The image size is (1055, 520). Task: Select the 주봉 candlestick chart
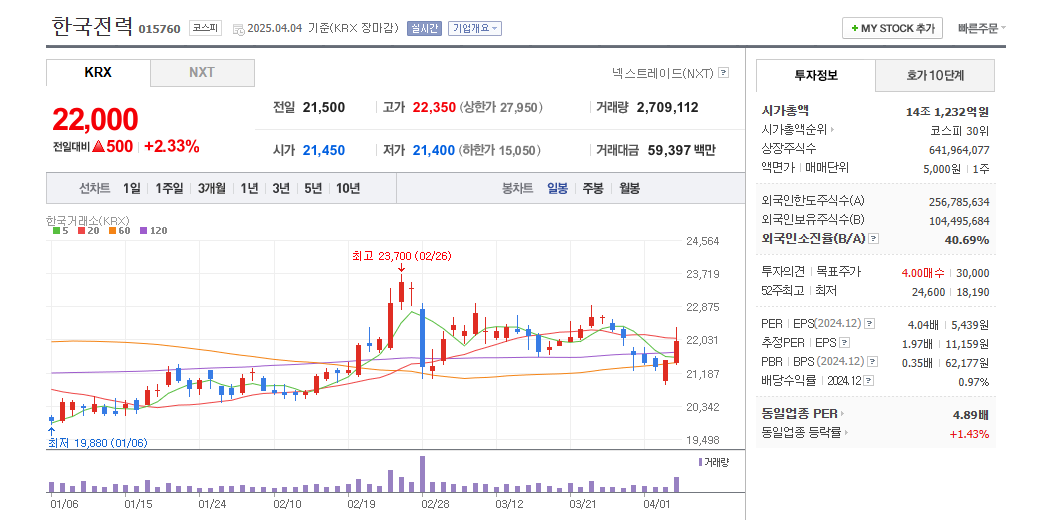(593, 188)
